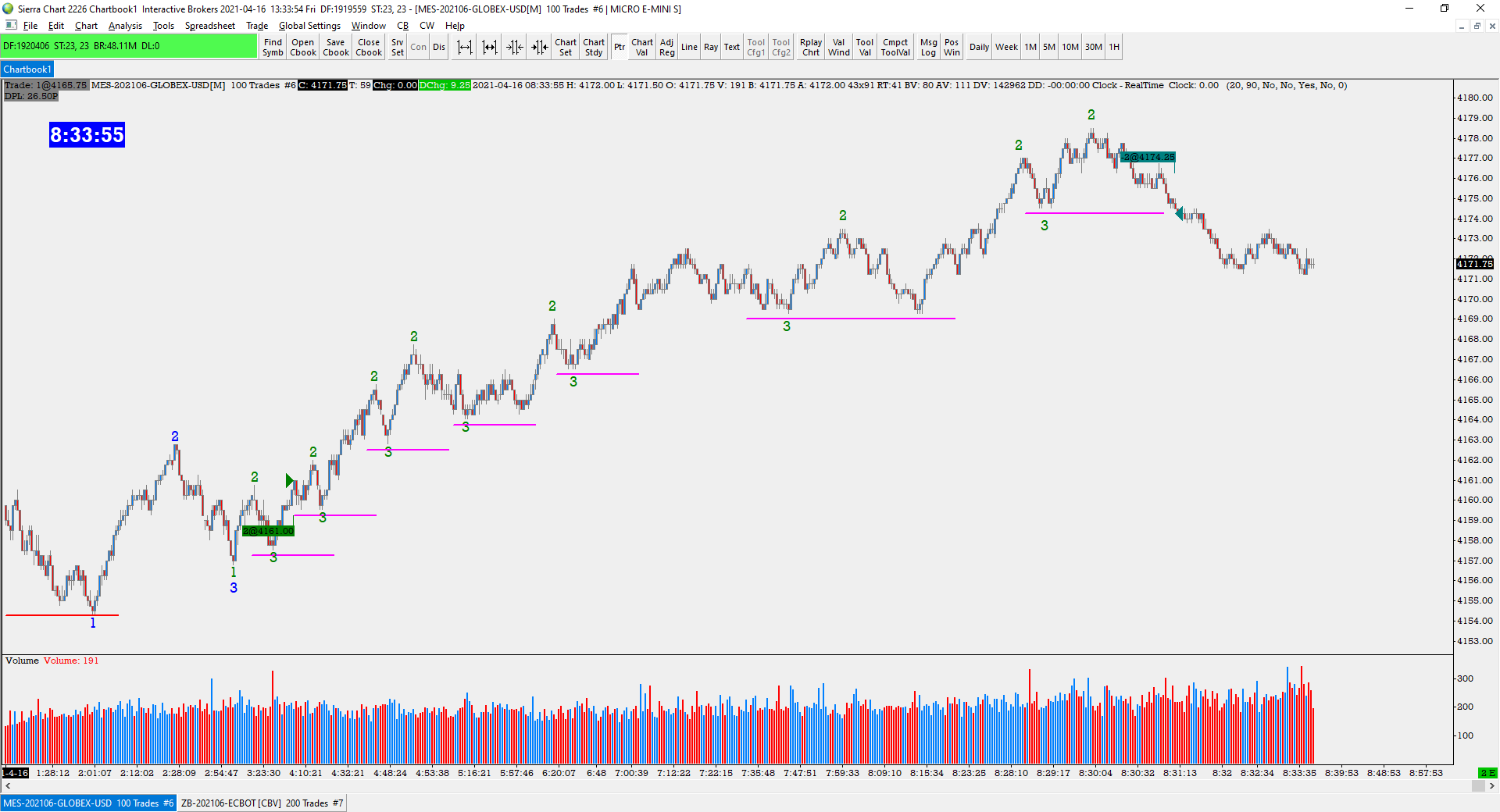Click the DChg: 9.25 value
This screenshot has height=812, width=1500.
tap(445, 85)
